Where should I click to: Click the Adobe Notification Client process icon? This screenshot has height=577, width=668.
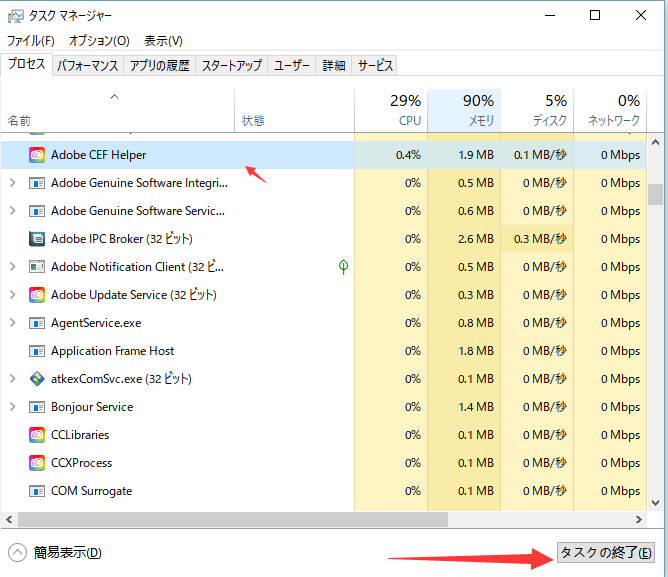[x=37, y=267]
